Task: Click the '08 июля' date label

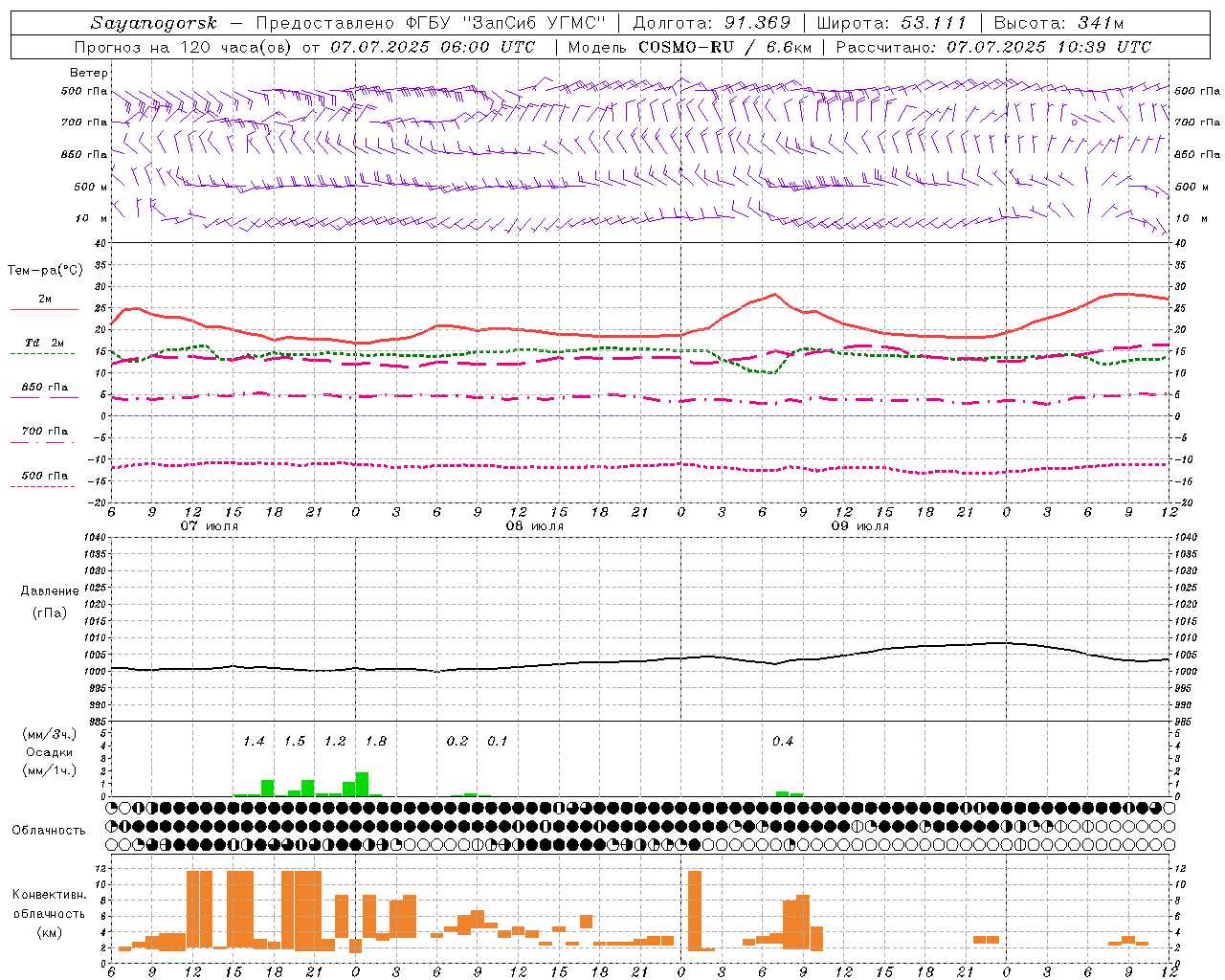Action: pos(535,526)
